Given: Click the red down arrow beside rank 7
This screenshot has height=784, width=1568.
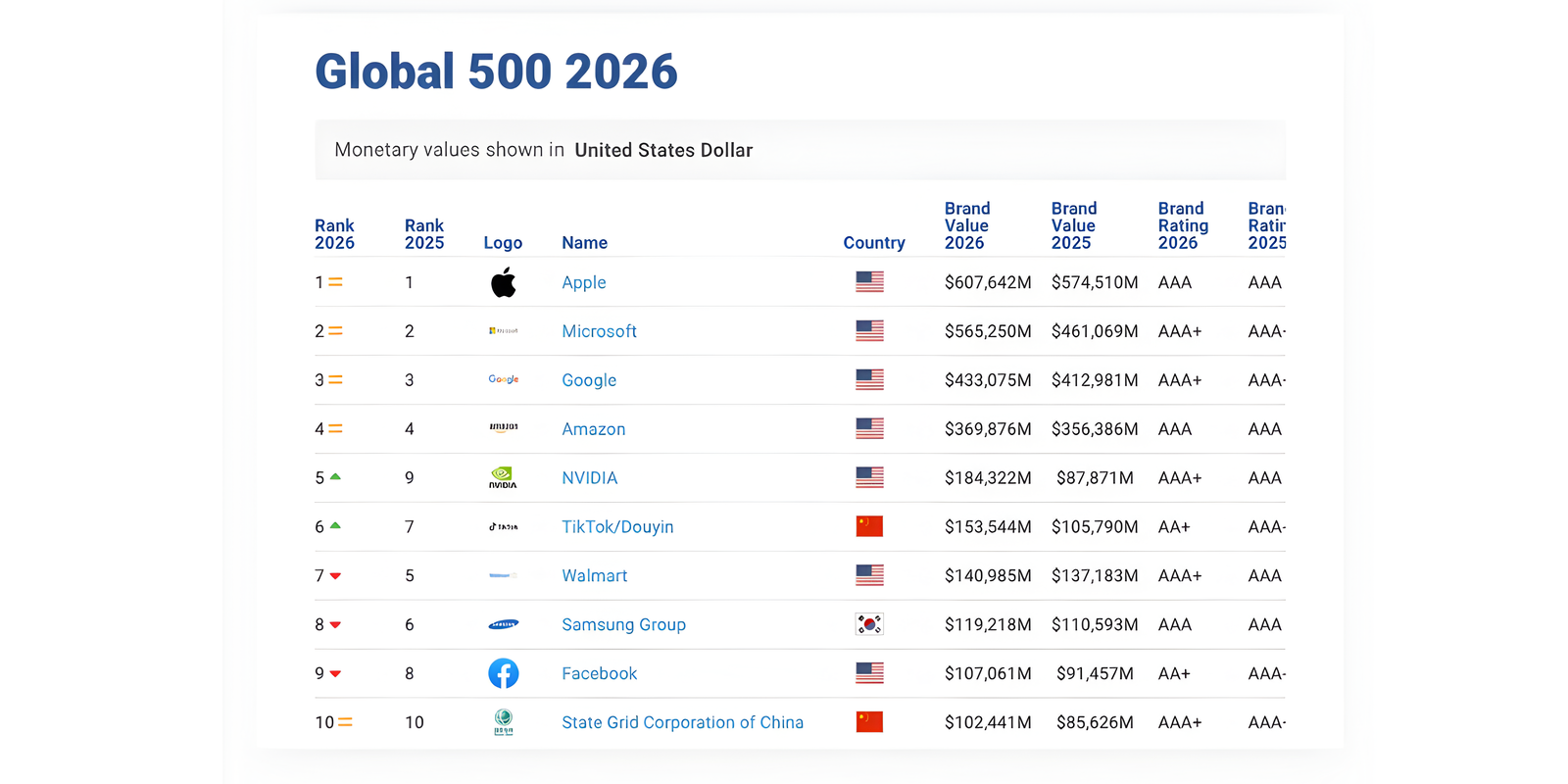Looking at the screenshot, I should tap(335, 576).
